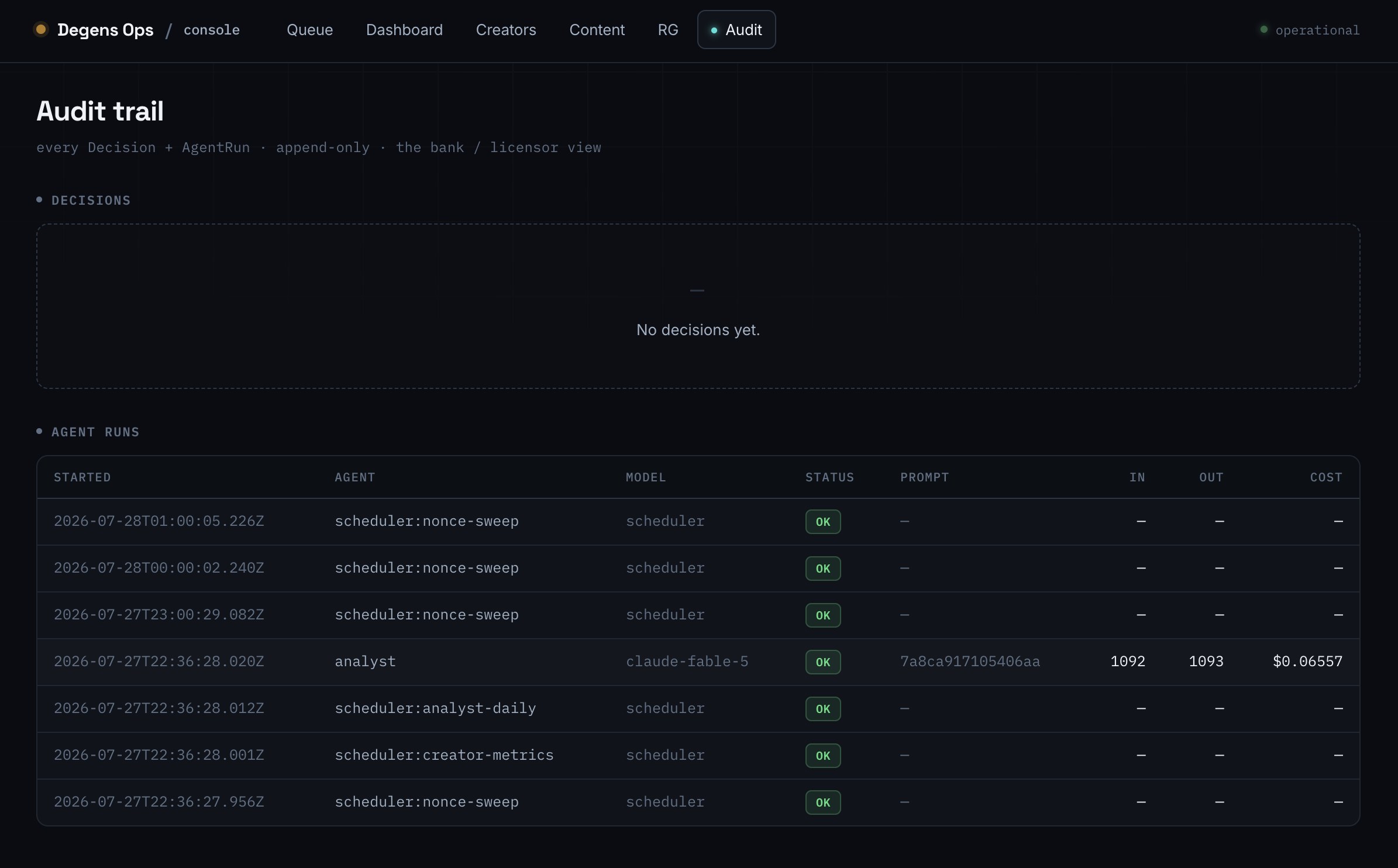
Task: Select timestamp 2026-07-27T23:00:29.082Z
Action: pos(159,615)
